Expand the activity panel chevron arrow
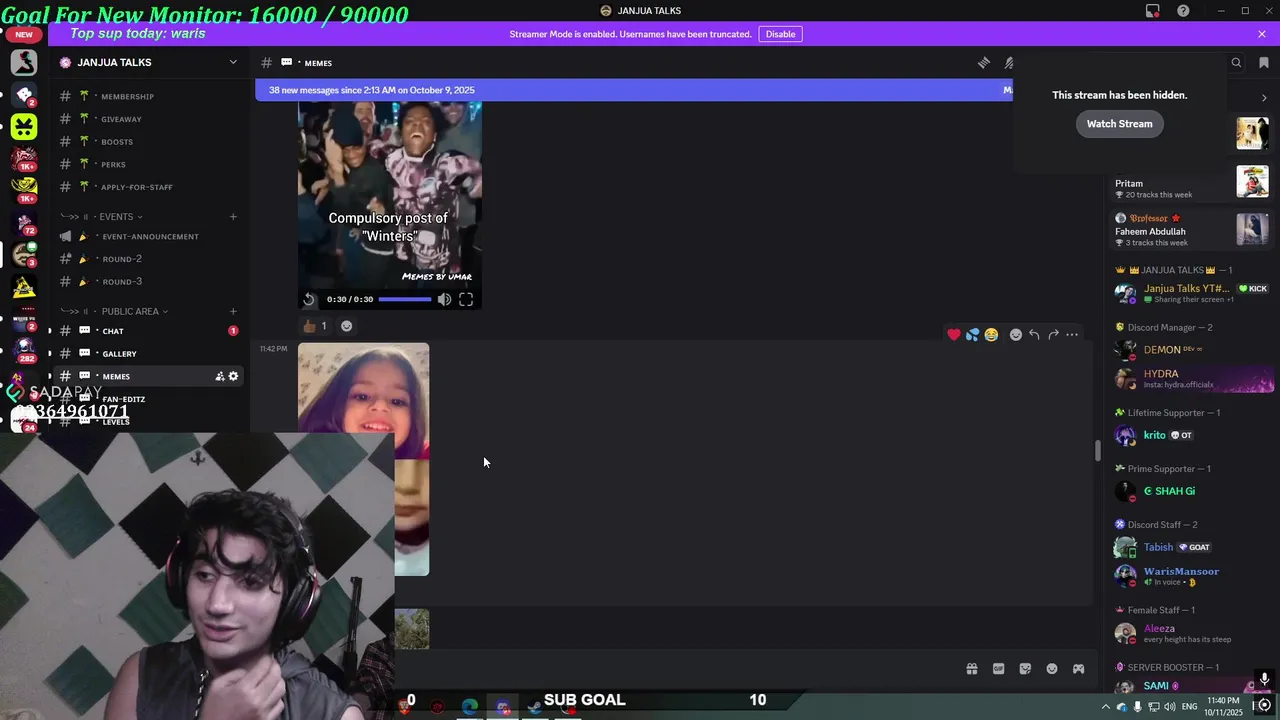 [x=1264, y=98]
